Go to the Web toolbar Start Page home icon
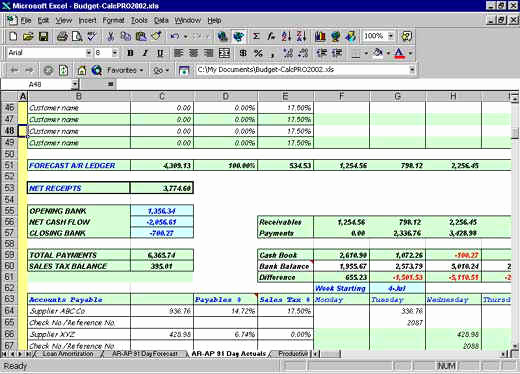Screen dimensions: 520x374 (82, 70)
